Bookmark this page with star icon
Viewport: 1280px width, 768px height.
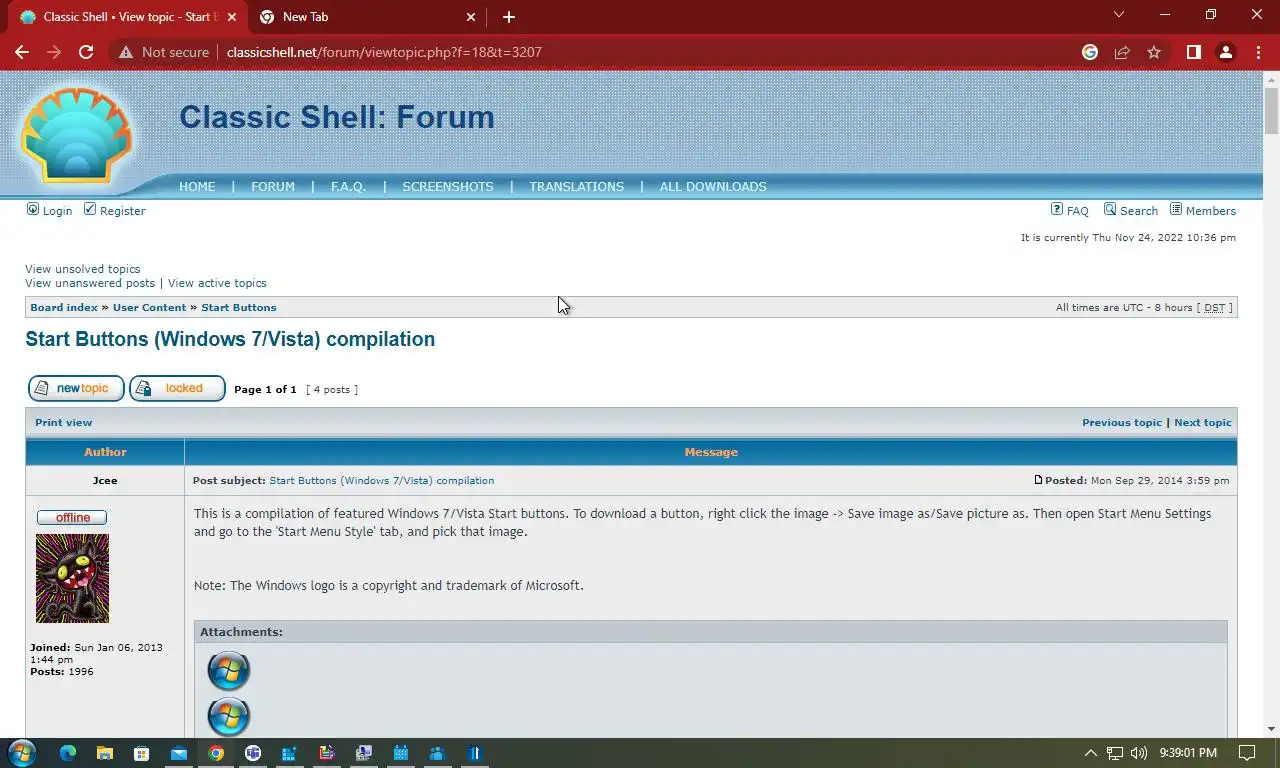click(1154, 52)
